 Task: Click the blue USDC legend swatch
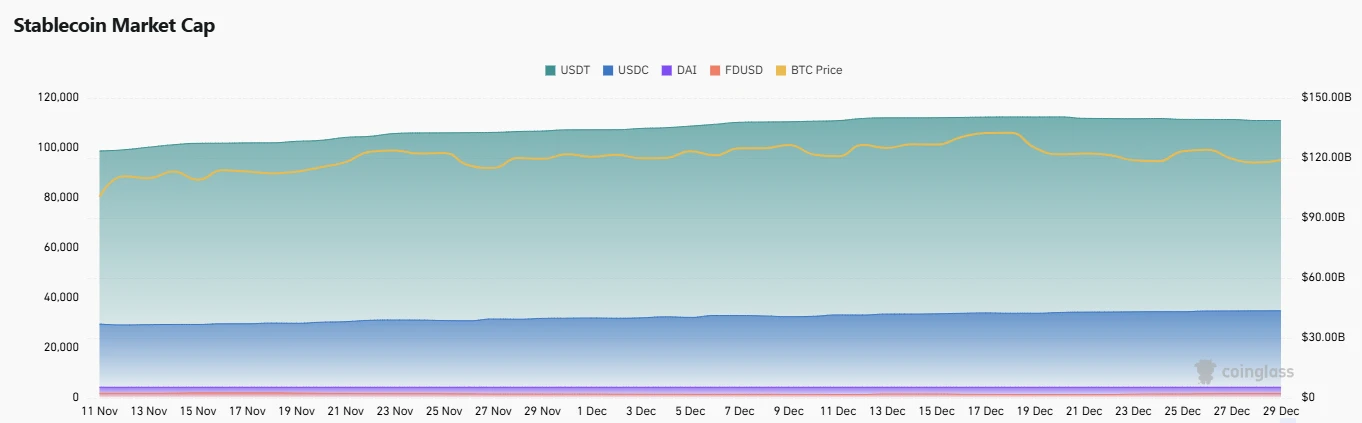pyautogui.click(x=608, y=70)
